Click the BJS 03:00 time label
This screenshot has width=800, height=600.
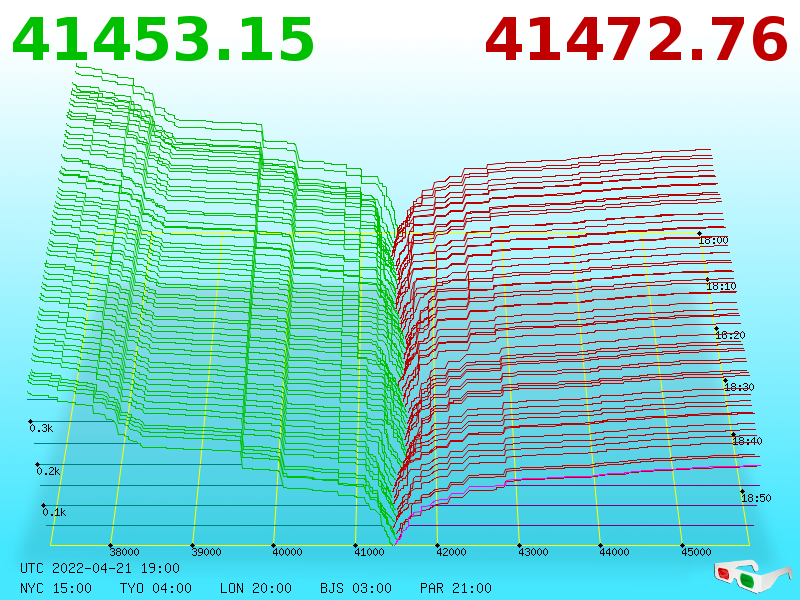coord(356,588)
